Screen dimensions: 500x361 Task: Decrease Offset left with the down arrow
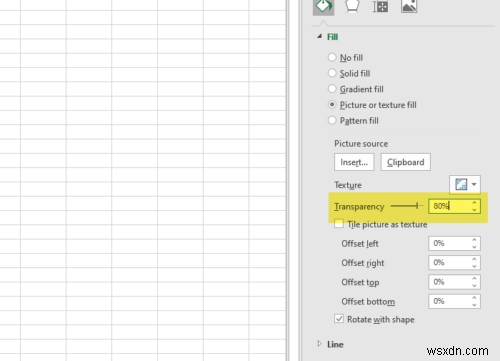point(474,247)
